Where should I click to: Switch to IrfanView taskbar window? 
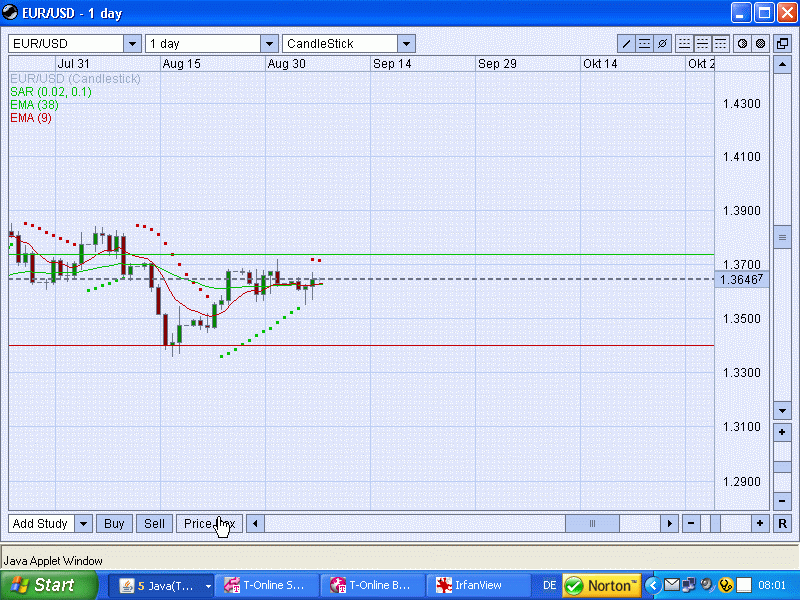click(x=478, y=586)
